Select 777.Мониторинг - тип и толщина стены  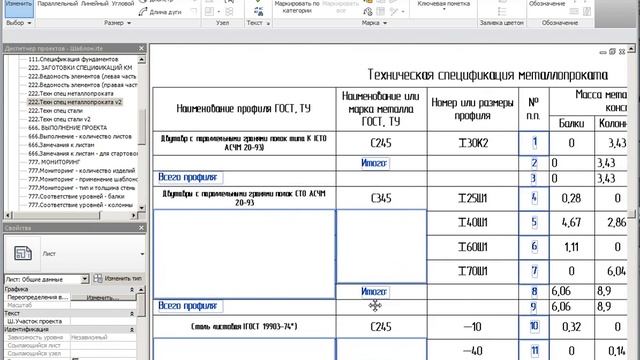(x=82, y=188)
